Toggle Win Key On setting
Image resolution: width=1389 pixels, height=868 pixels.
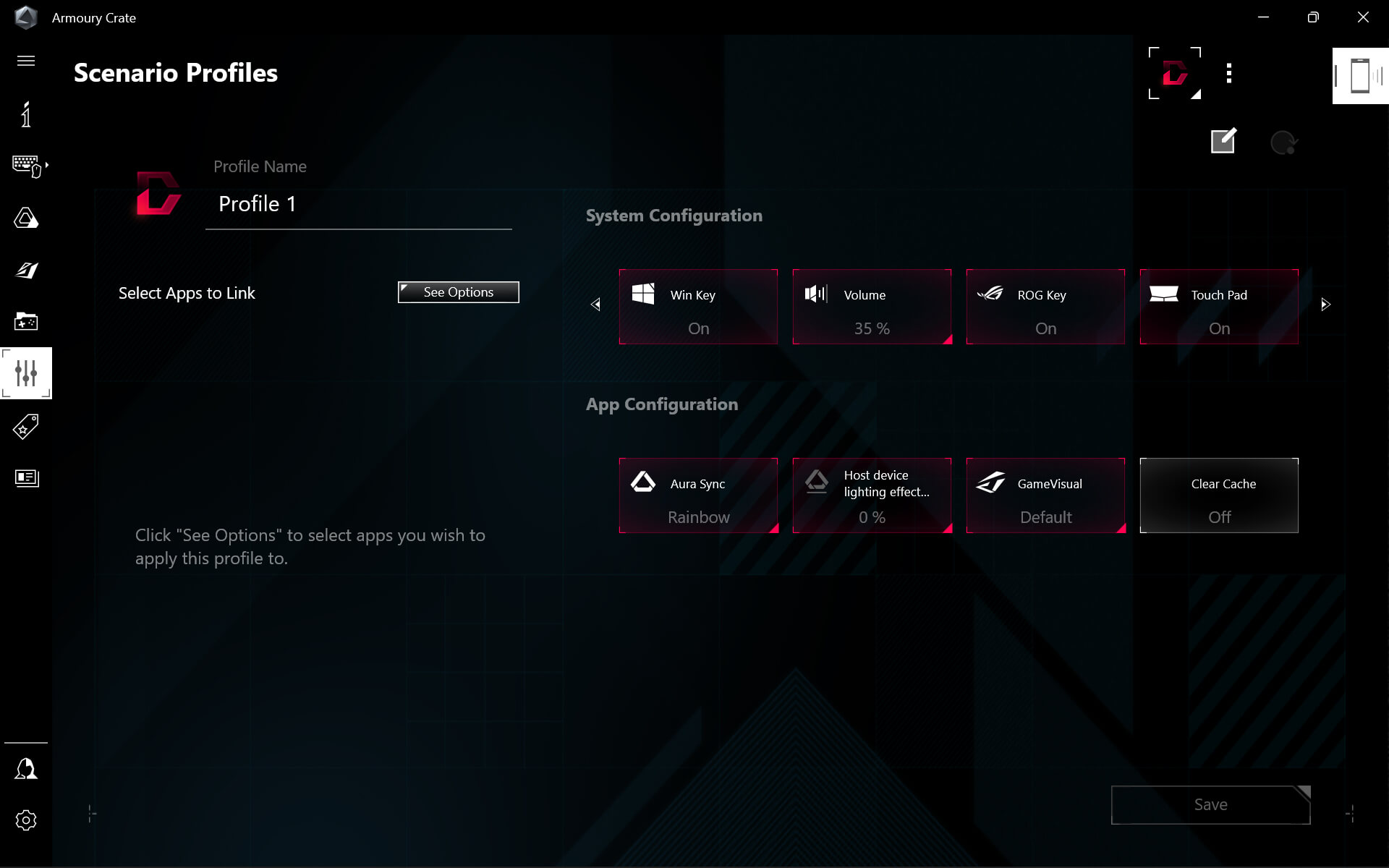coord(697,306)
